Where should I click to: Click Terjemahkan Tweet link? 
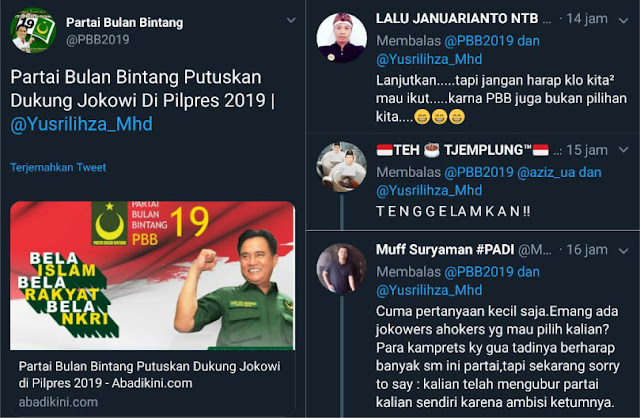[58, 167]
